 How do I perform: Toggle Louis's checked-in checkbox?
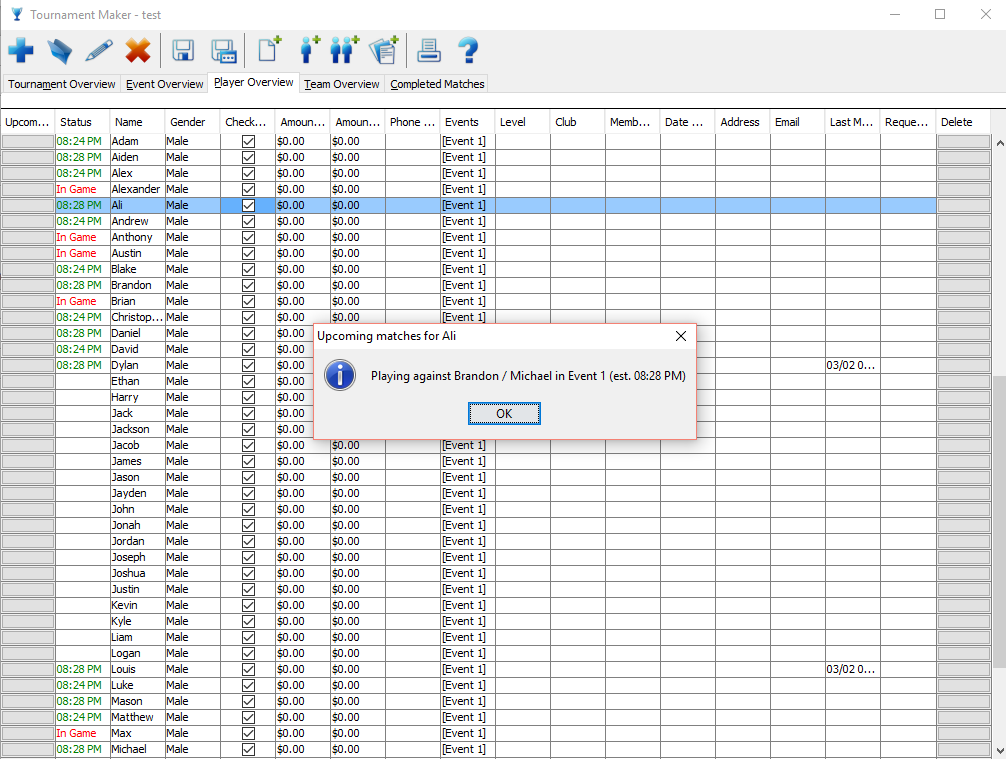248,669
